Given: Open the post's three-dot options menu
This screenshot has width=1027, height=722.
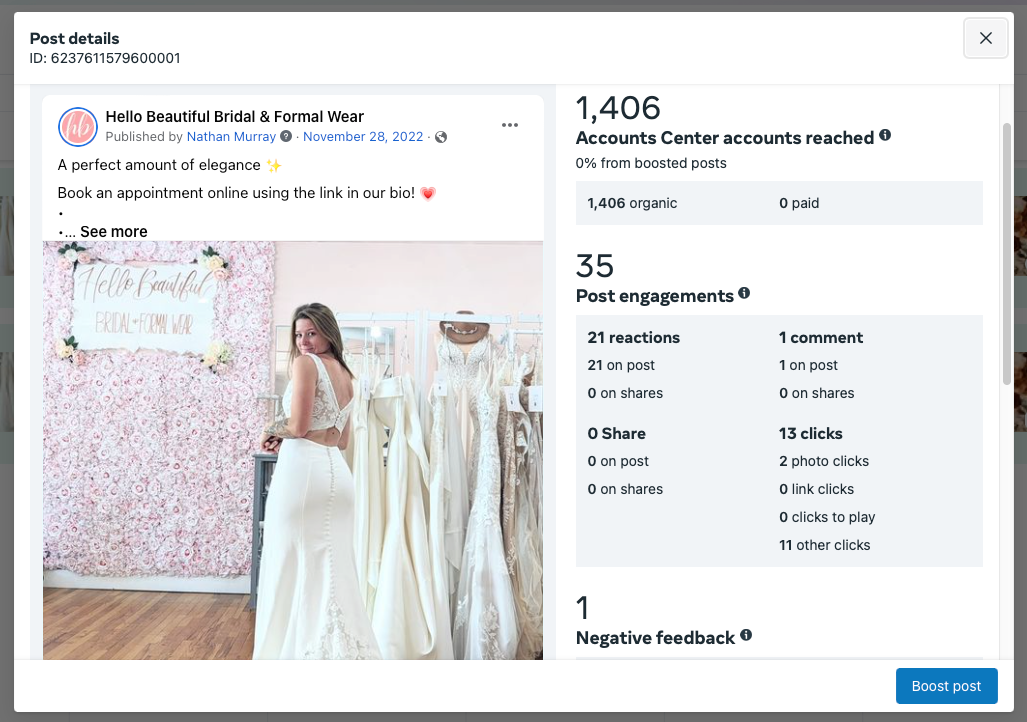Looking at the screenshot, I should coord(510,125).
